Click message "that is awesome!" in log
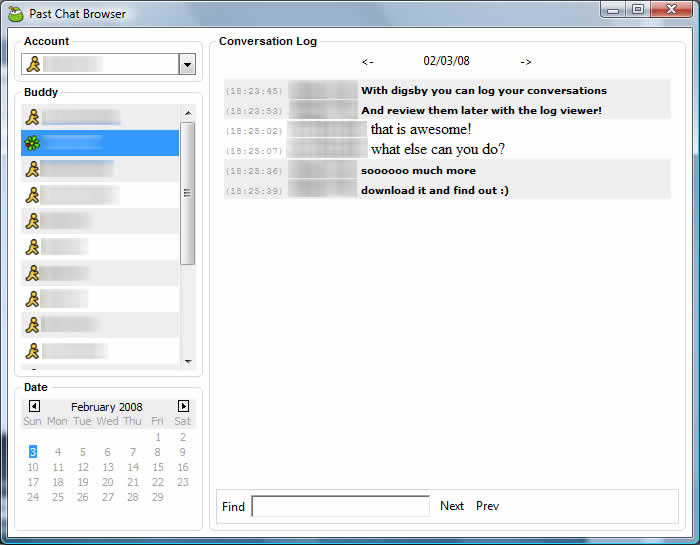The width and height of the screenshot is (700, 545). click(420, 130)
